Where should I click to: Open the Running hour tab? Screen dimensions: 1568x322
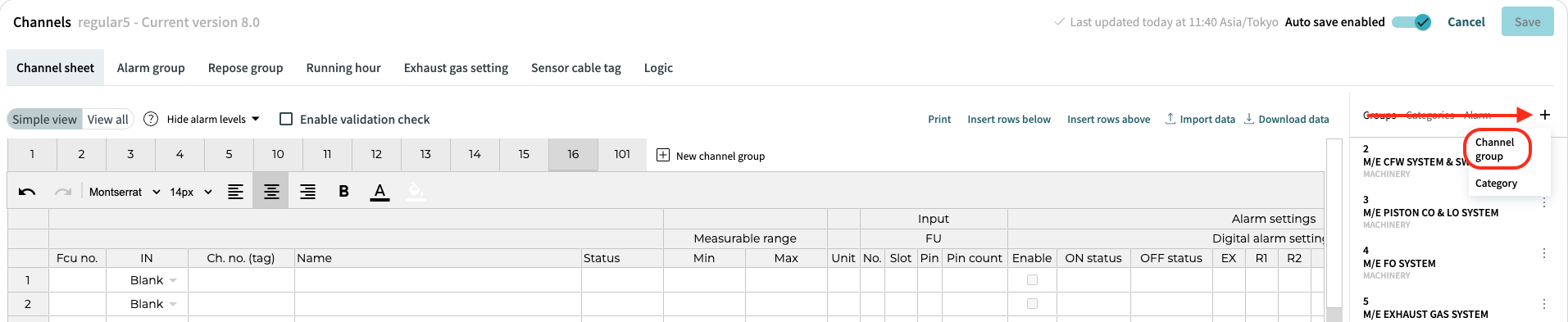(x=343, y=68)
